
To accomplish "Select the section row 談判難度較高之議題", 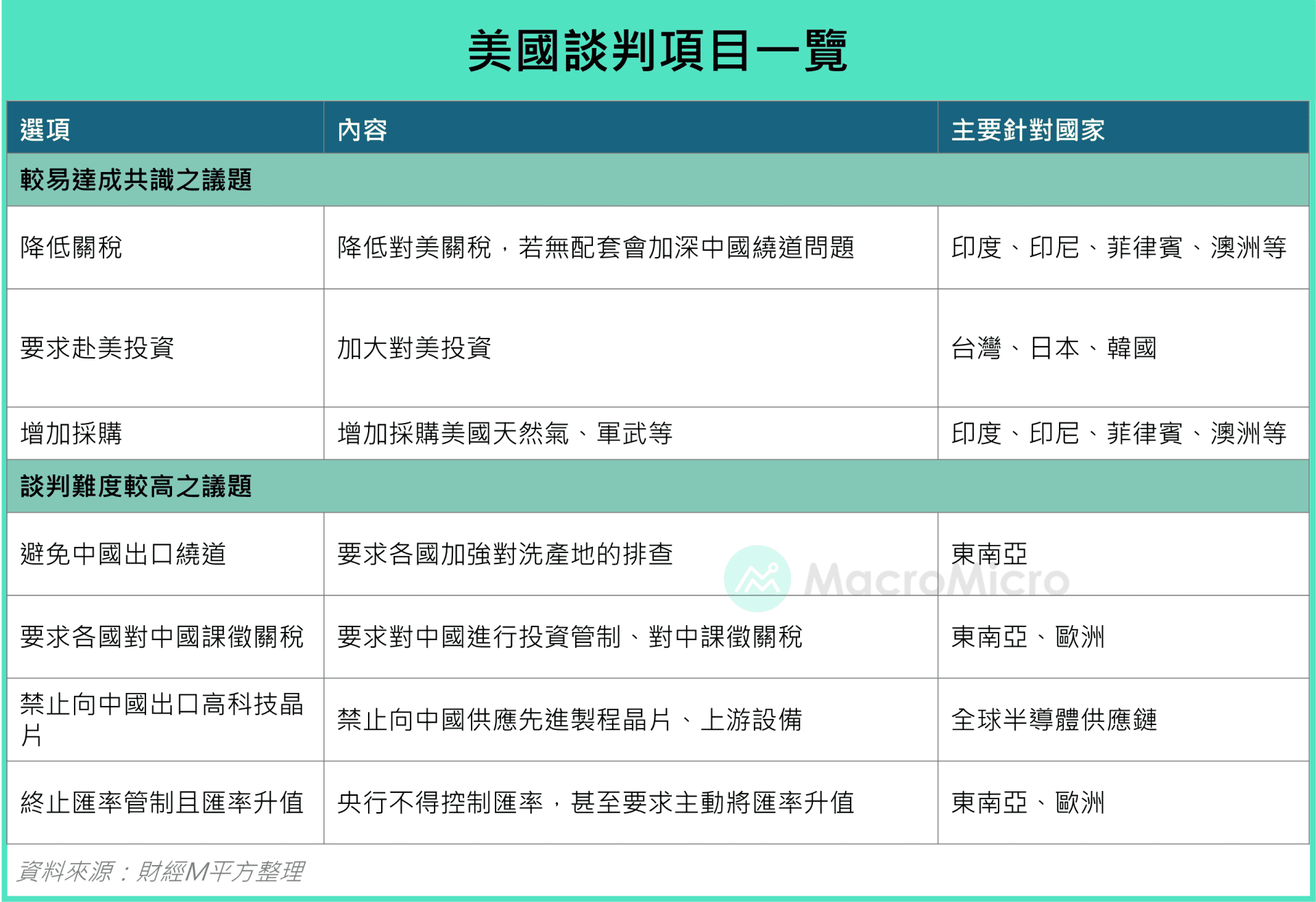I will click(658, 486).
